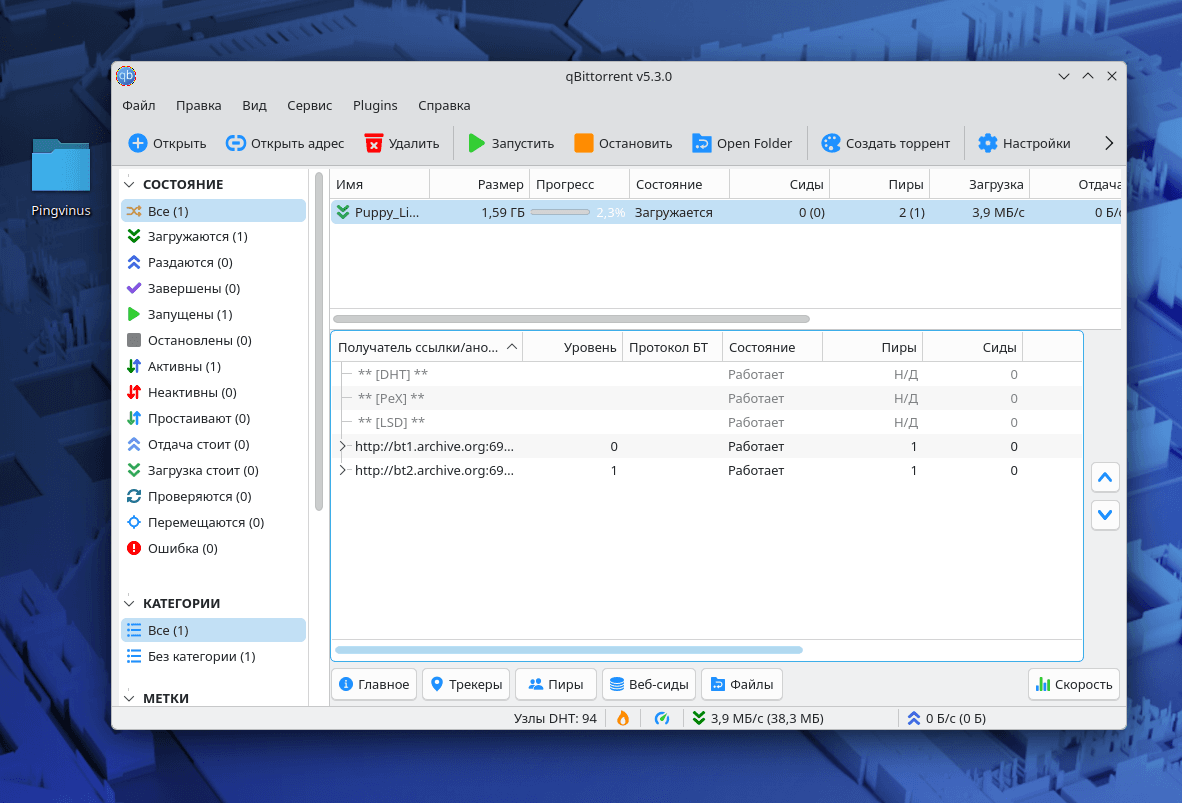Move tracker down with arrow button
This screenshot has height=803, width=1182.
tap(1105, 515)
